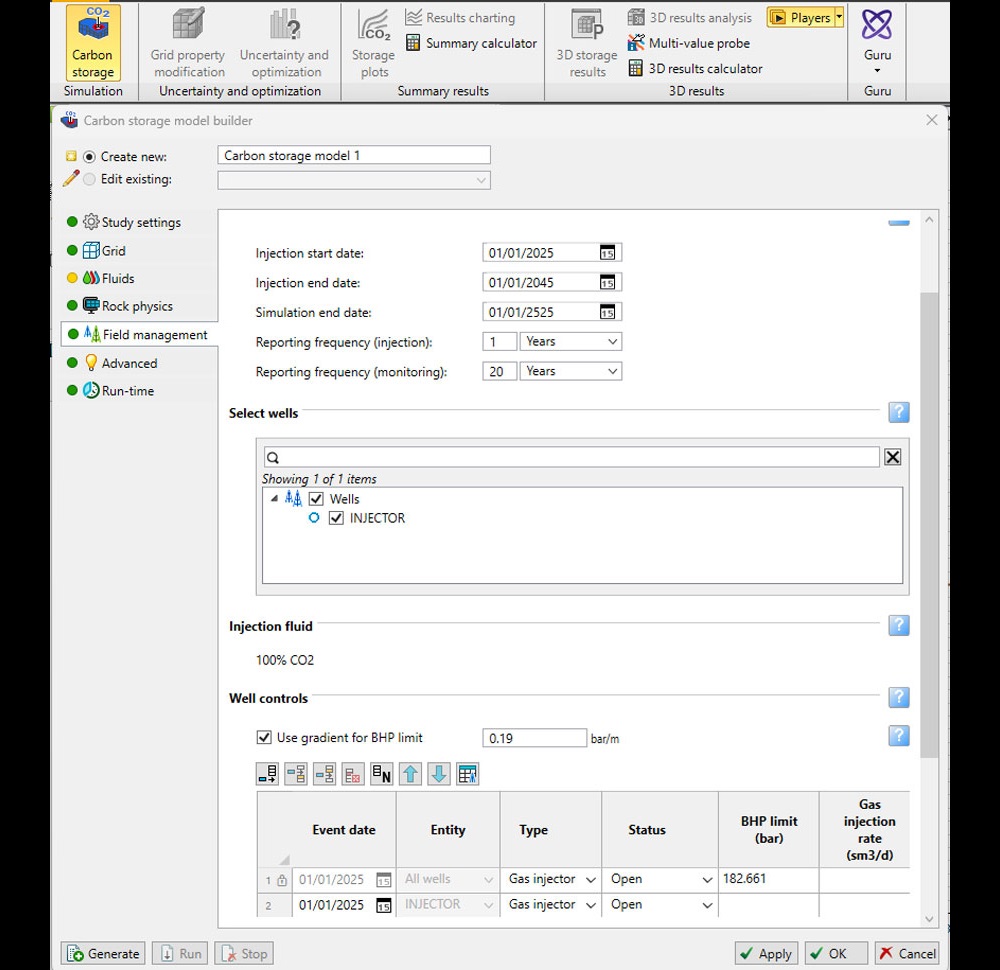Open monitoring reporting frequency Years dropdown
Screen dimensions: 1000x970
571,371
